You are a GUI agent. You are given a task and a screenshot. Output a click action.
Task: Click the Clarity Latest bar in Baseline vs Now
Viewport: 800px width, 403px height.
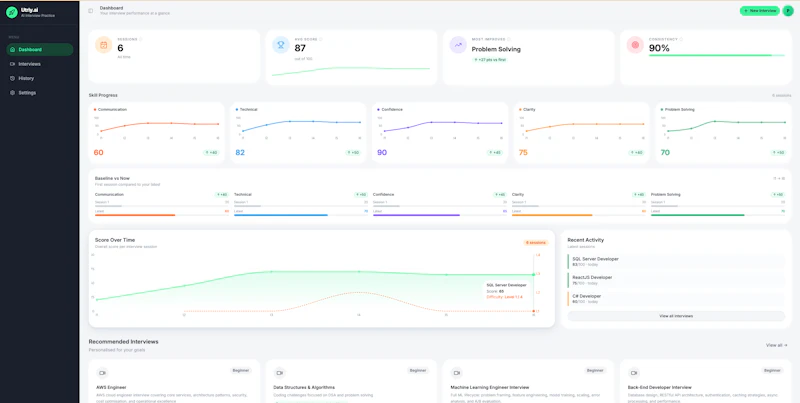point(579,215)
